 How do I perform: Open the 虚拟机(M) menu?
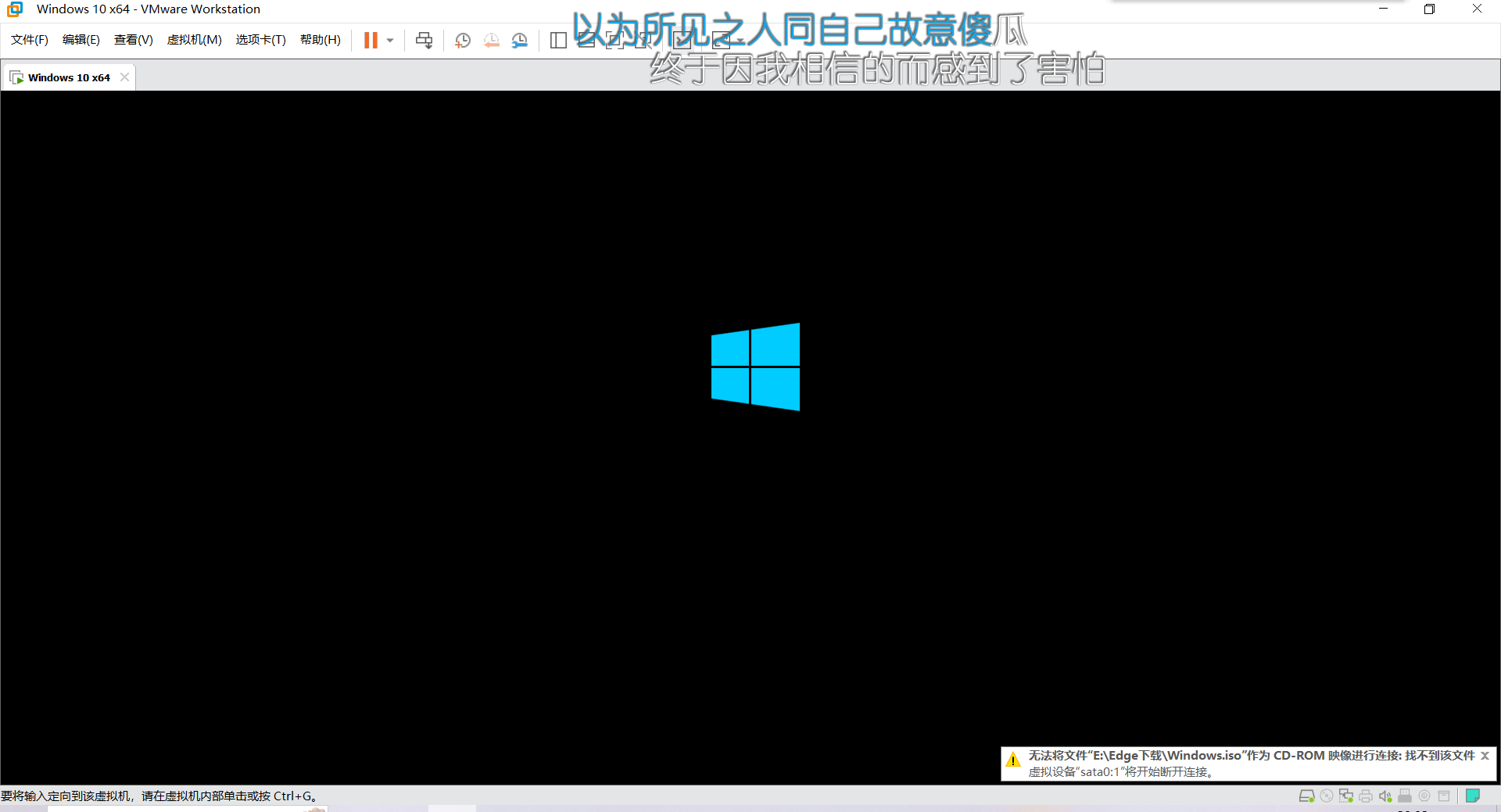(195, 40)
